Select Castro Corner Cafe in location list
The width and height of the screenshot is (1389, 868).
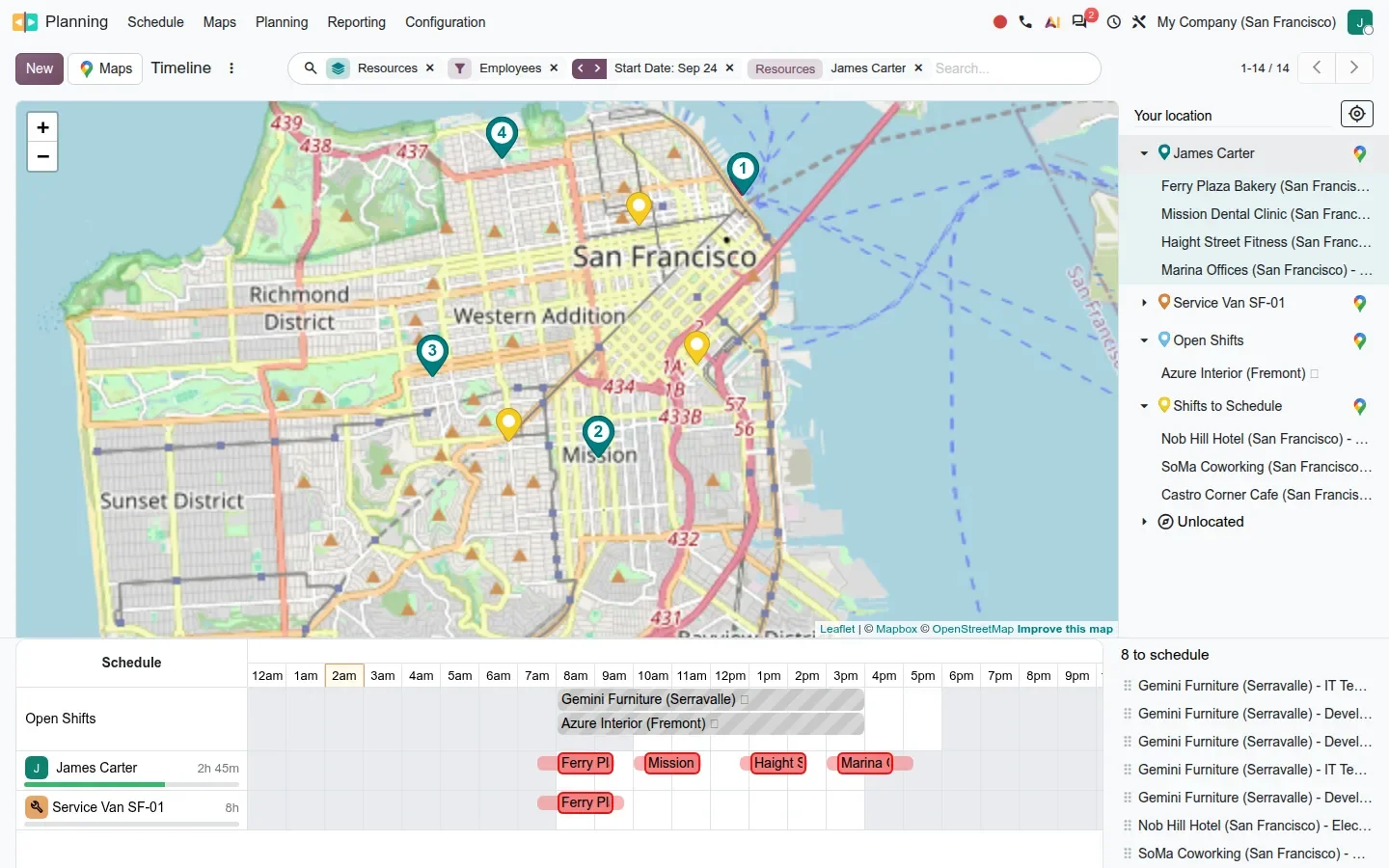[x=1266, y=495]
